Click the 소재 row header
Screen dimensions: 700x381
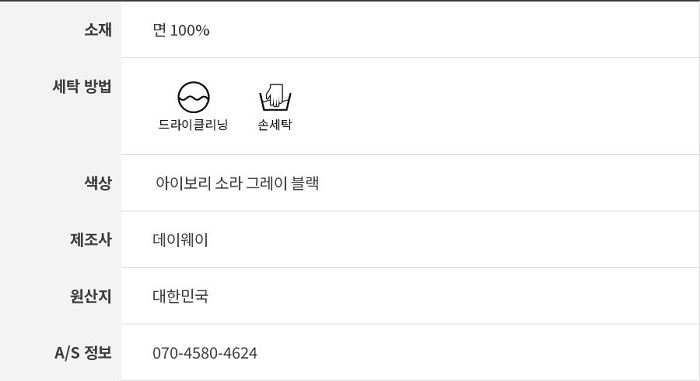click(x=98, y=29)
